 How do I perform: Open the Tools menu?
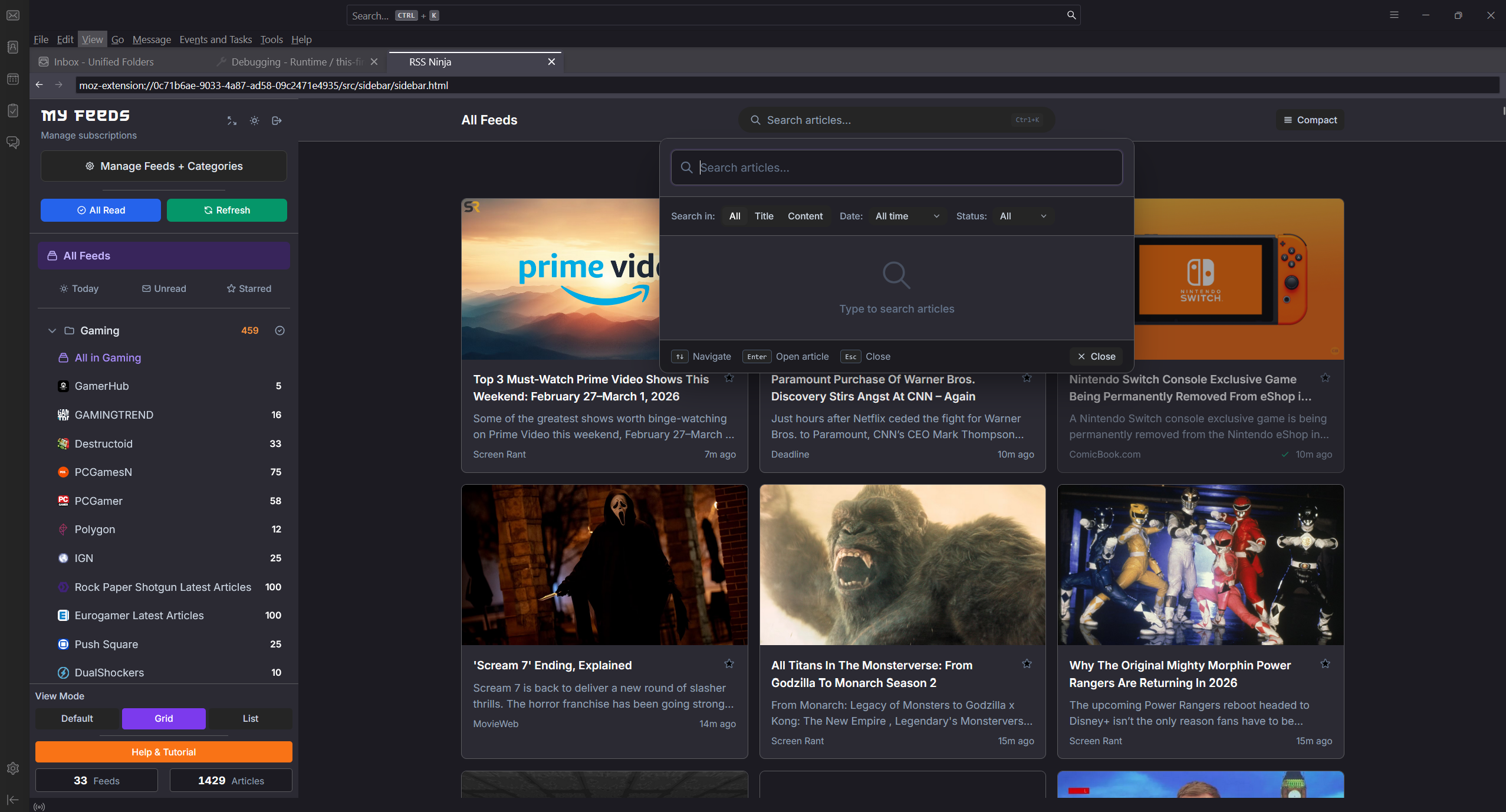[x=271, y=40]
